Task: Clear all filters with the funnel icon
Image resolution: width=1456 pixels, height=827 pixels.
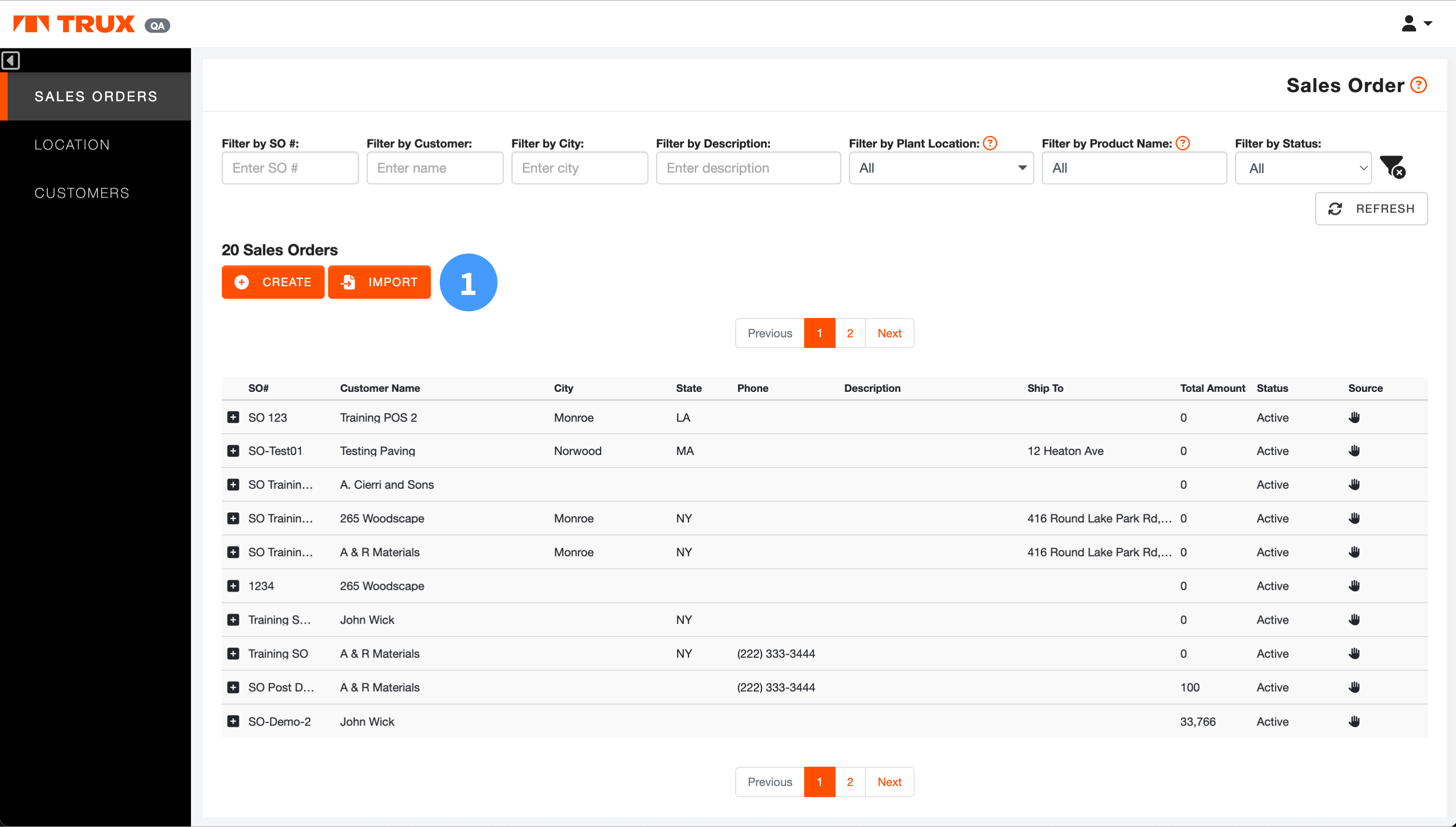Action: click(1392, 167)
